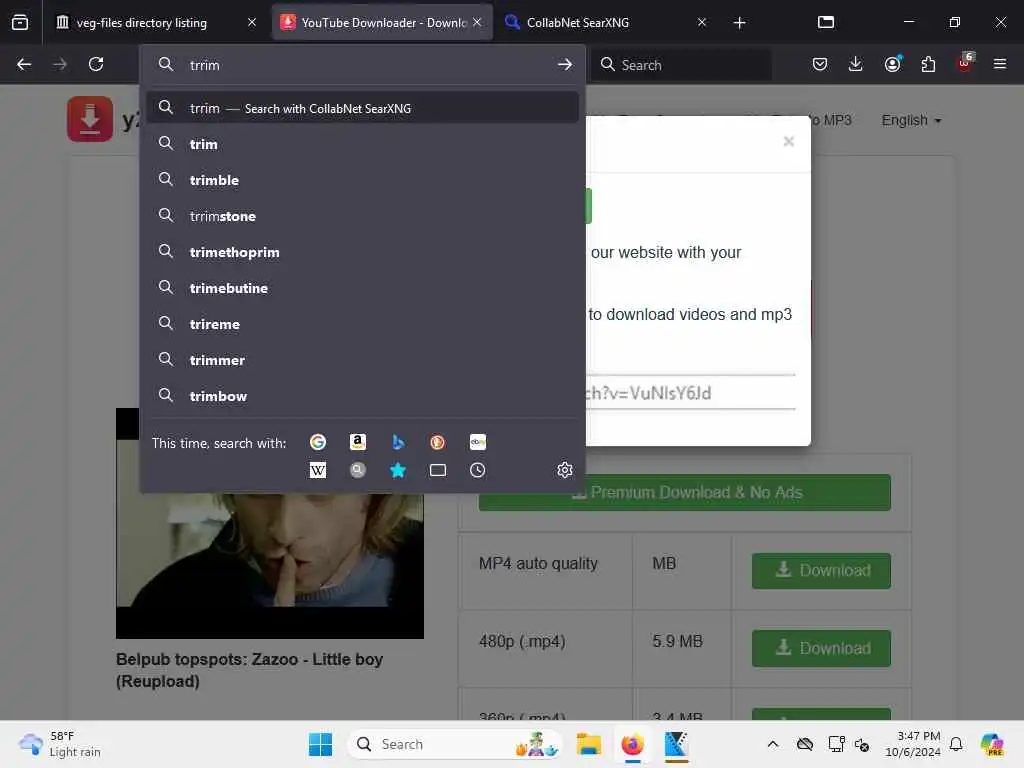Open the Pocket save icon

point(820,64)
